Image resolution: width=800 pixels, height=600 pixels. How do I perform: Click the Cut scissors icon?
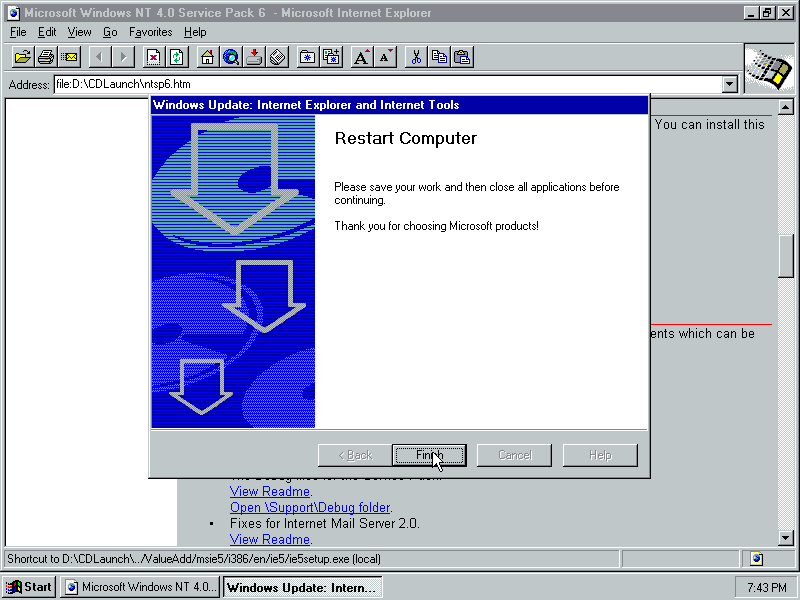[x=416, y=57]
